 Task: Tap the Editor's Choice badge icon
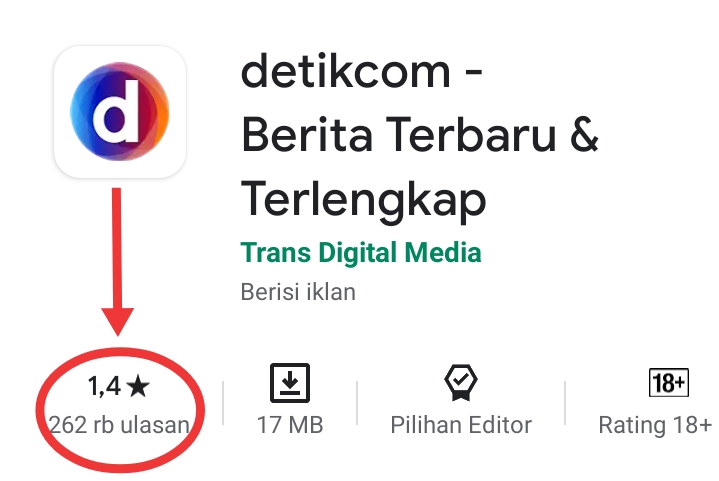tap(461, 383)
